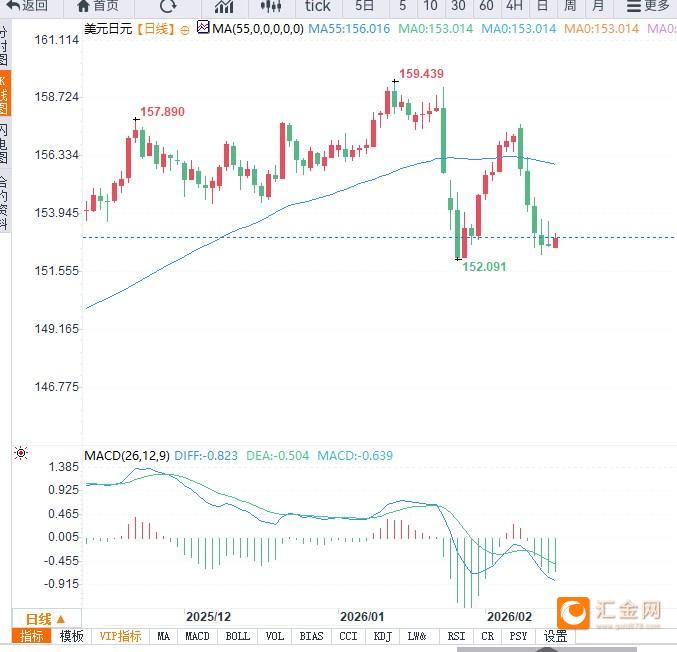The image size is (677, 652).
Task: Switch to 5日 timeframe
Action: click(x=365, y=6)
